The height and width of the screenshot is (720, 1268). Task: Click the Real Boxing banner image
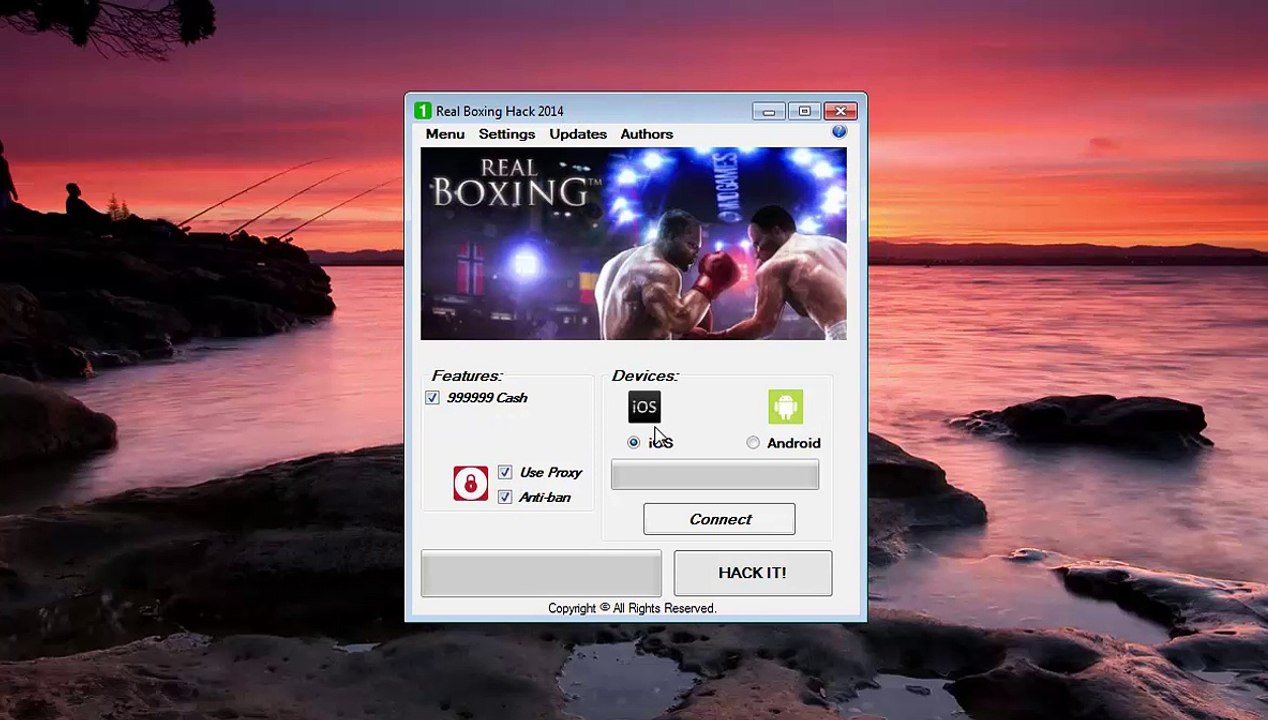633,244
